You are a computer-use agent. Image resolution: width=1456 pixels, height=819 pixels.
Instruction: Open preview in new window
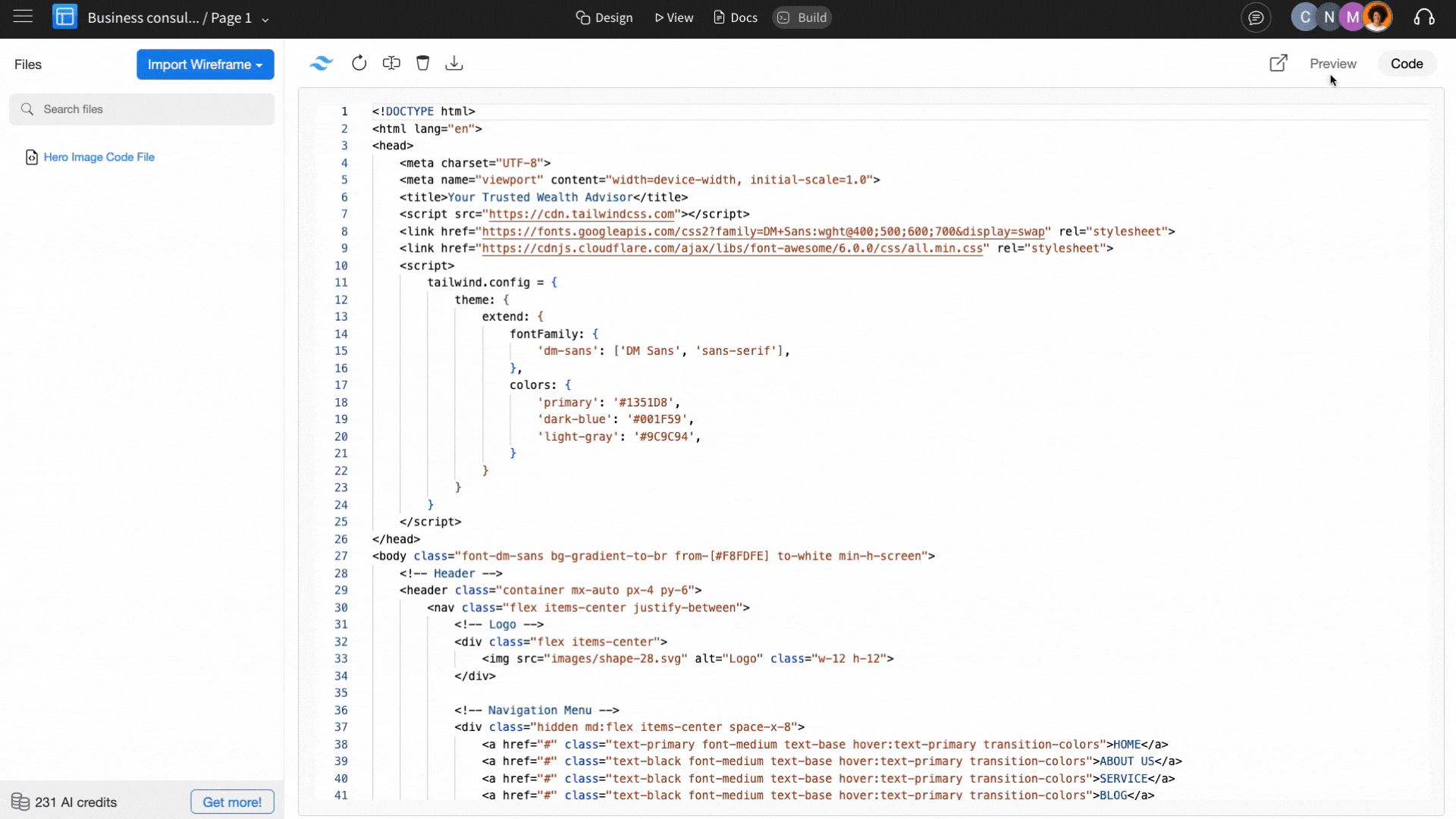coord(1279,63)
